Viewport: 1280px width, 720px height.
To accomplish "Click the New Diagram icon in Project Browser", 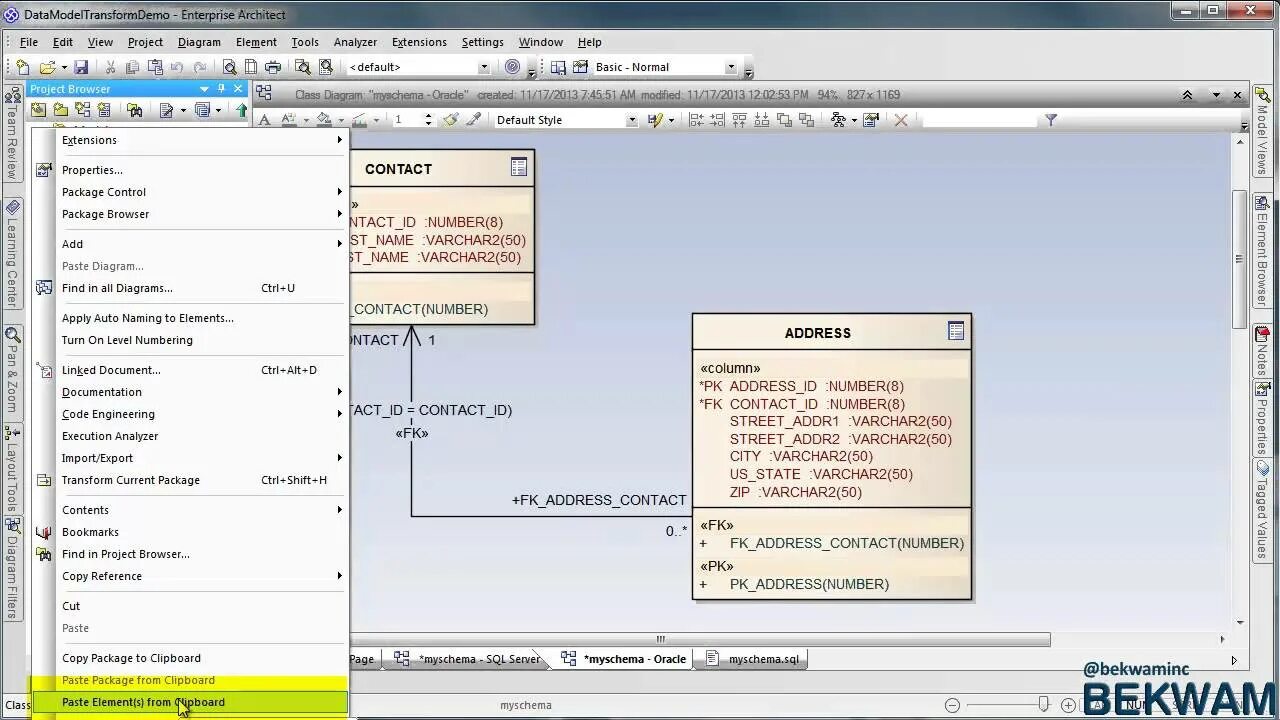I will click(x=83, y=110).
